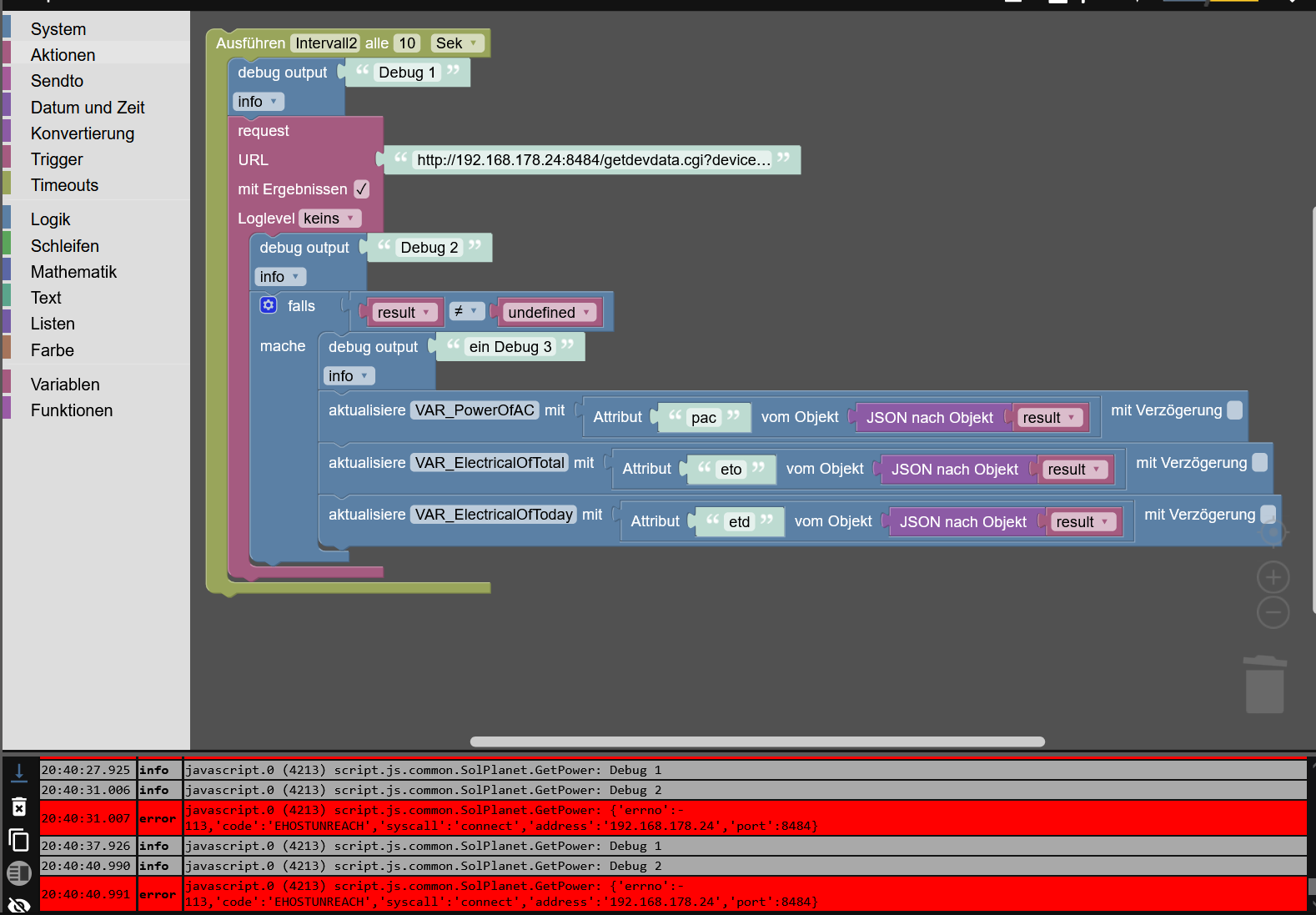Image resolution: width=1316 pixels, height=915 pixels.
Task: Select the VAR_PowerOfAC object ID field
Action: click(475, 410)
